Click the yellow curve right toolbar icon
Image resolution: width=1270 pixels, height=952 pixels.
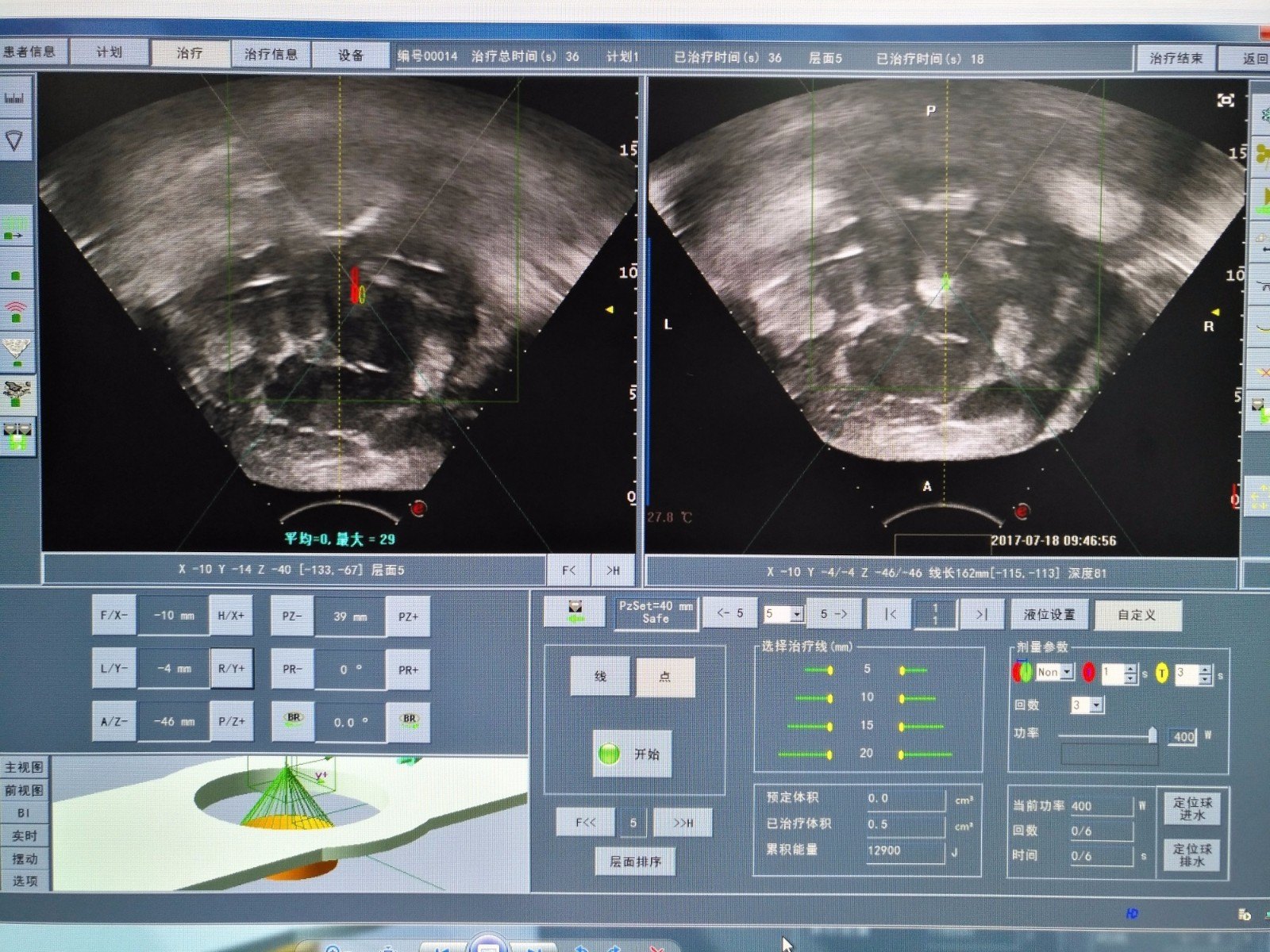(1262, 328)
